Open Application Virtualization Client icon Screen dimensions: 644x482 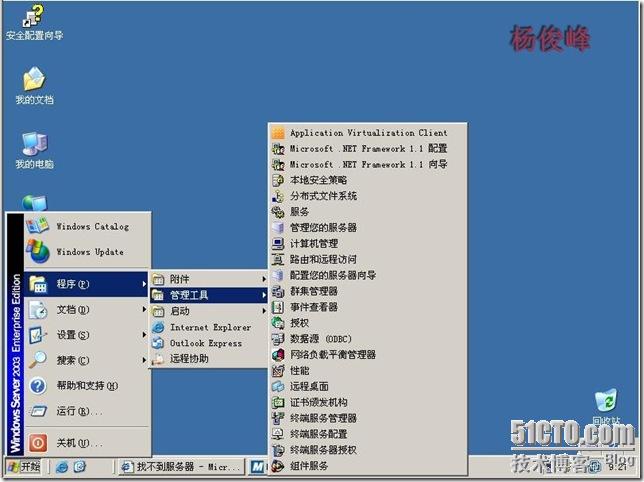(278, 133)
